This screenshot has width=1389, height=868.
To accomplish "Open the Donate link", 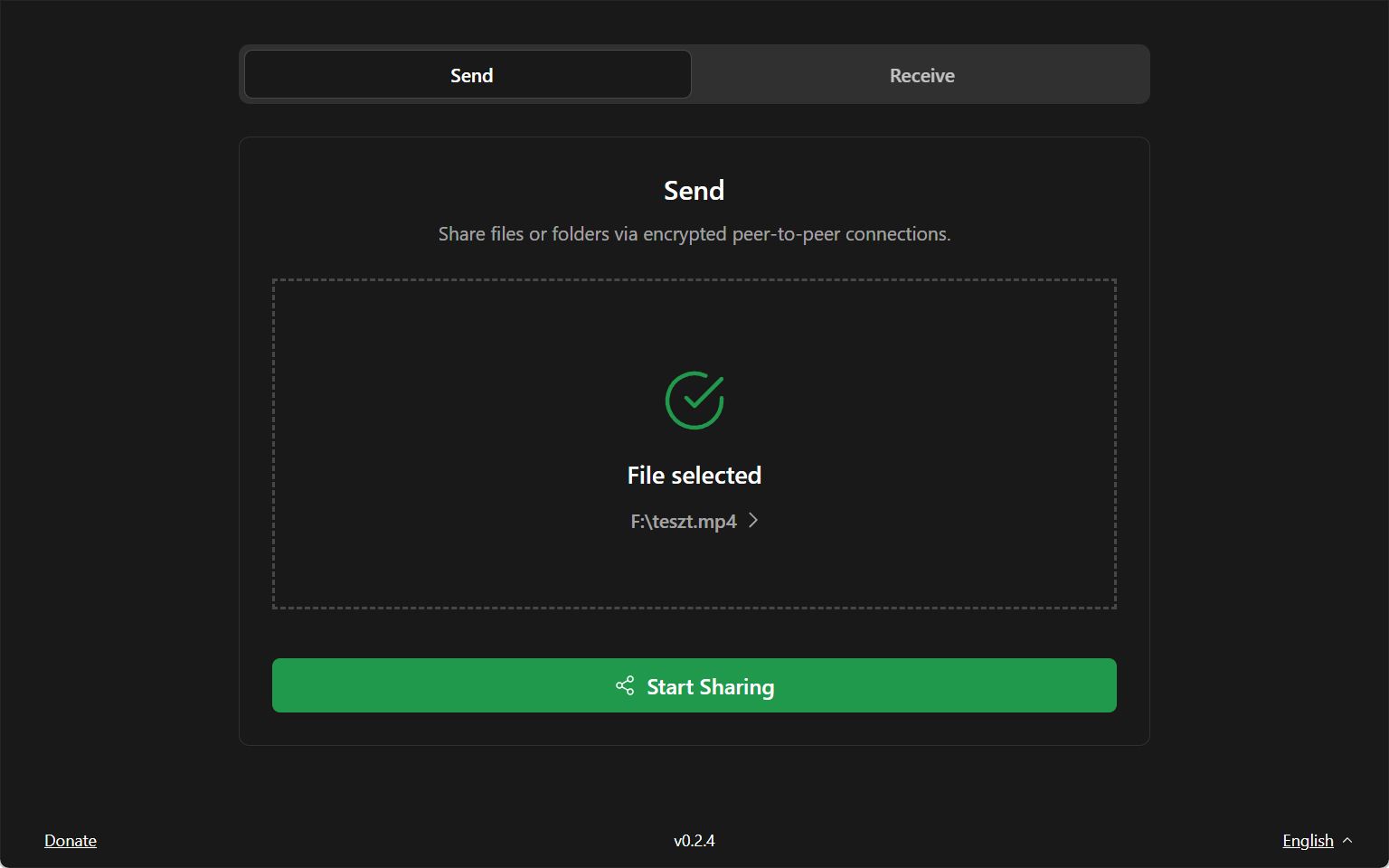I will tap(71, 841).
